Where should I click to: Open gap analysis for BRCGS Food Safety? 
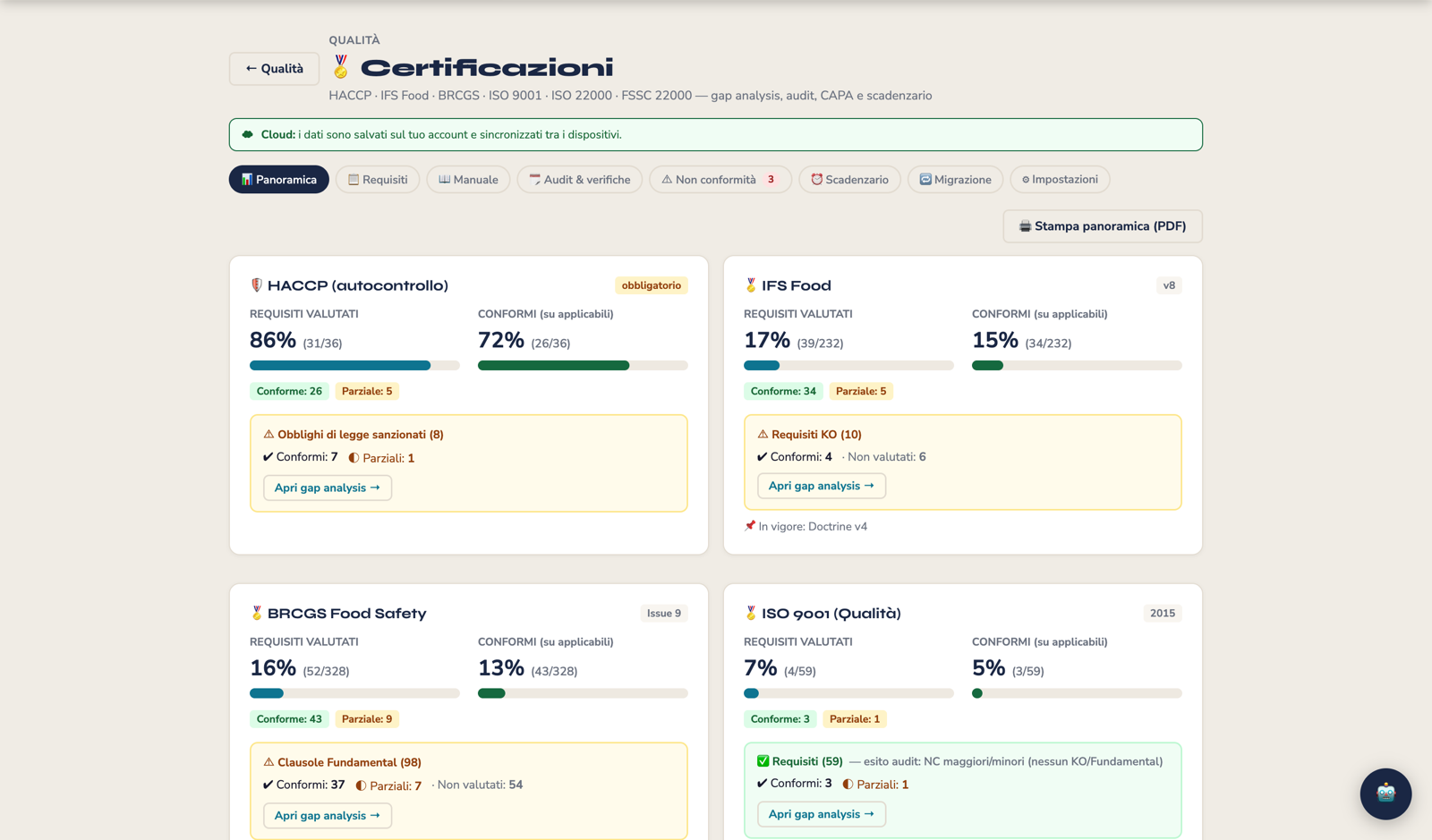[x=328, y=816]
